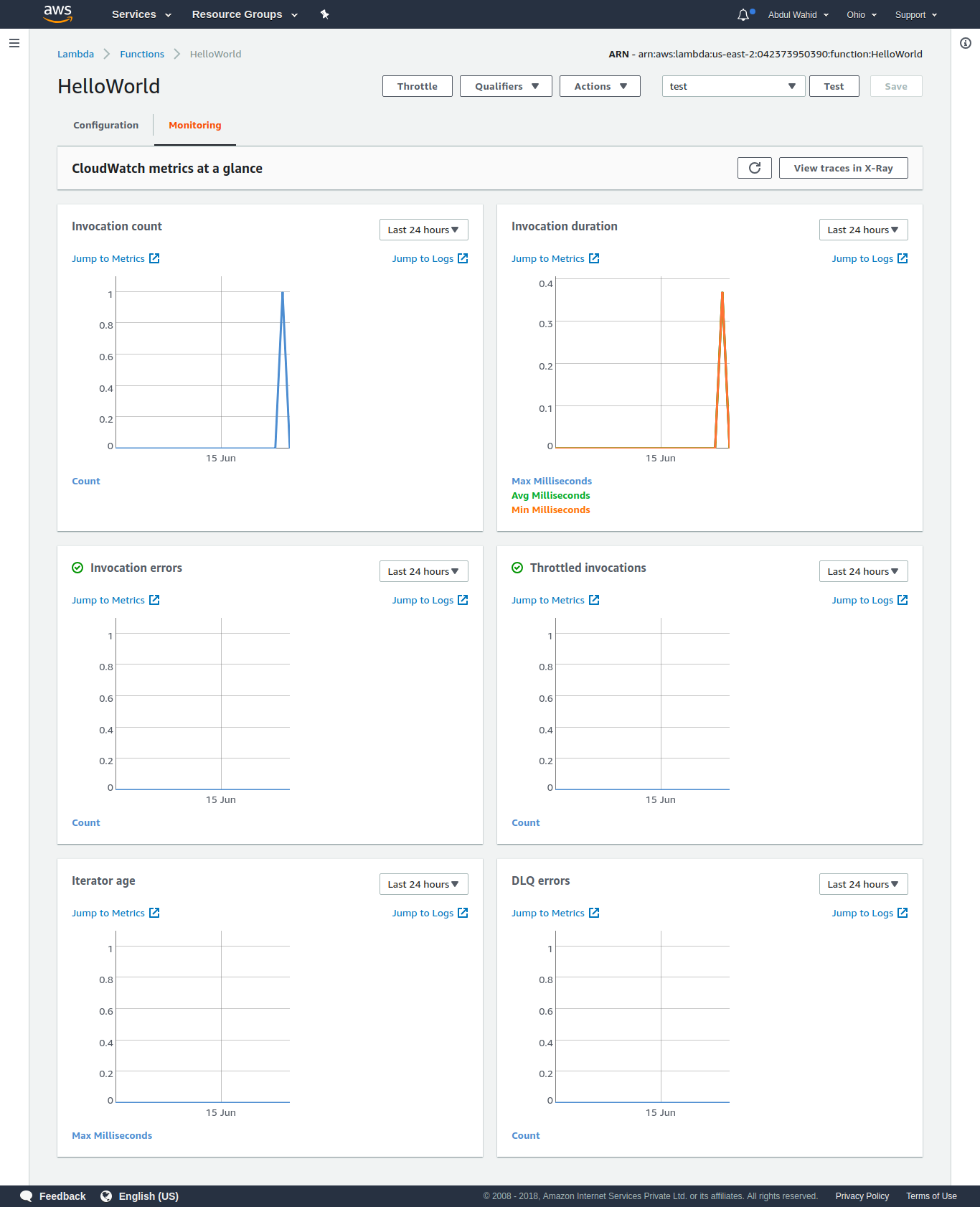Toggle Min Milliseconds legend entry
Image resolution: width=980 pixels, height=1207 pixels.
(550, 509)
